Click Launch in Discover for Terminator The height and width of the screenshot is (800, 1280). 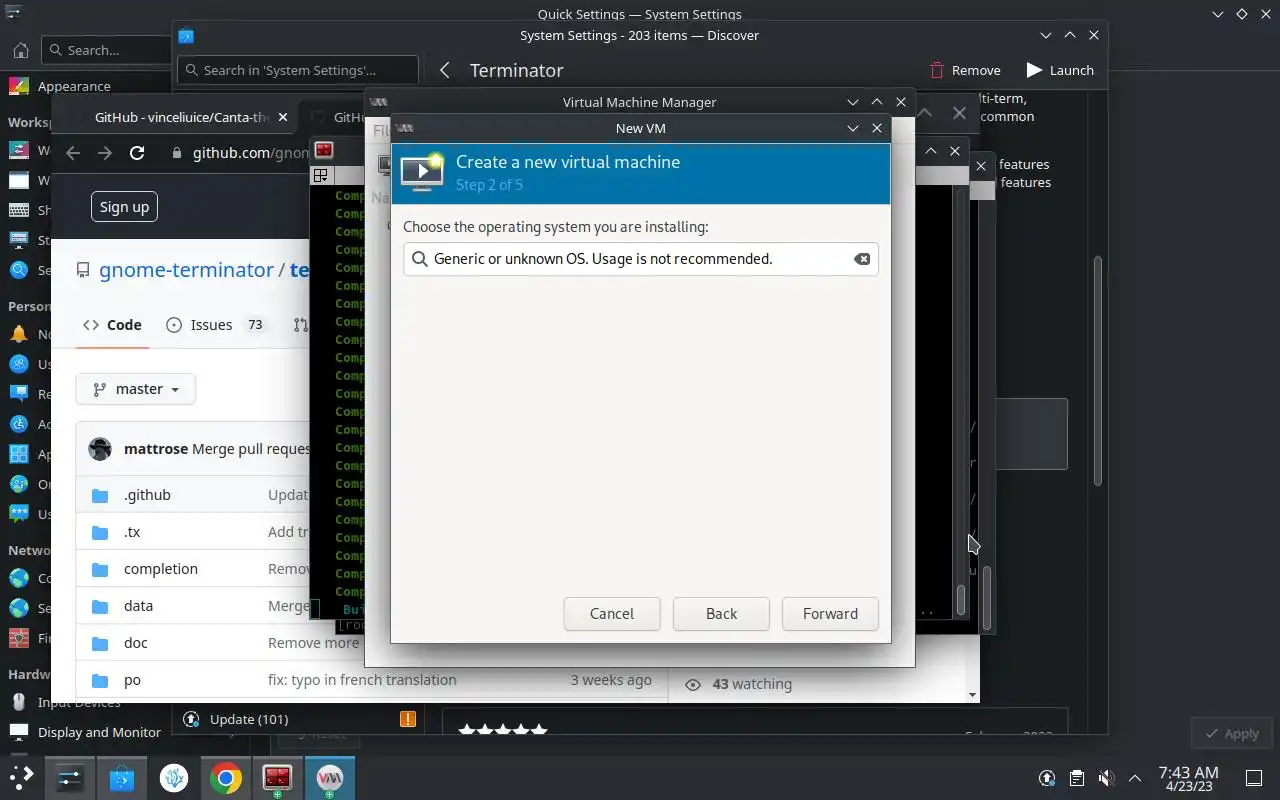(x=1060, y=70)
